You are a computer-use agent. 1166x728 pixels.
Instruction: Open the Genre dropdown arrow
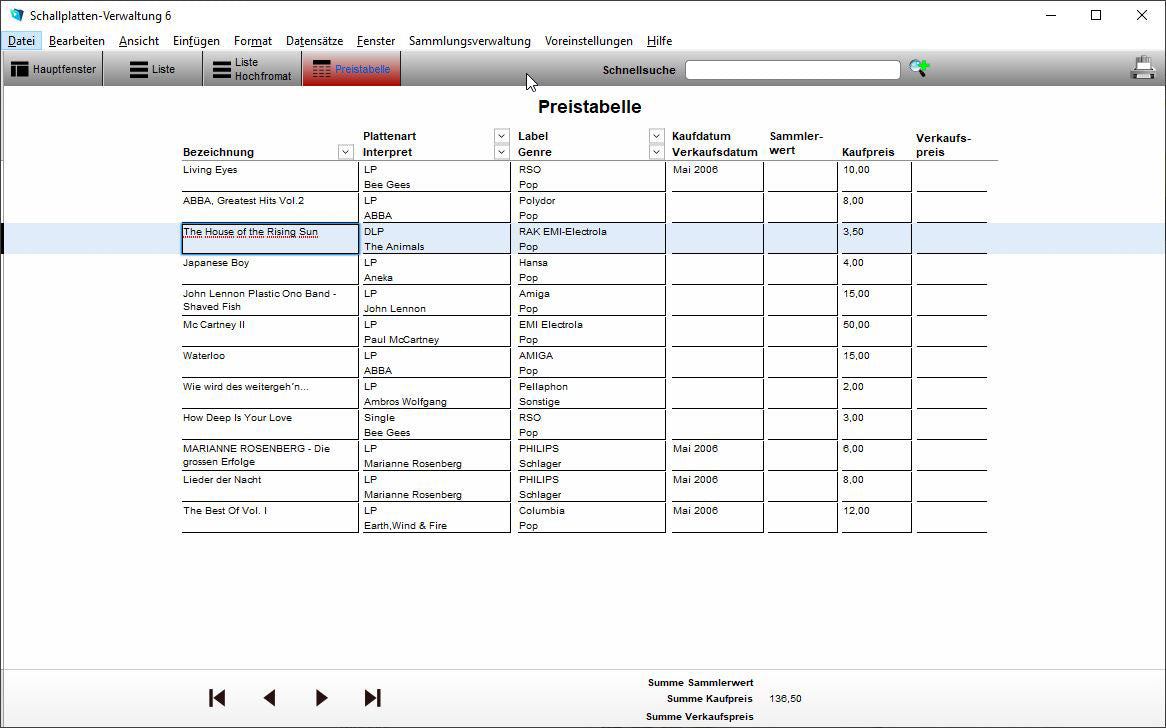(x=657, y=152)
